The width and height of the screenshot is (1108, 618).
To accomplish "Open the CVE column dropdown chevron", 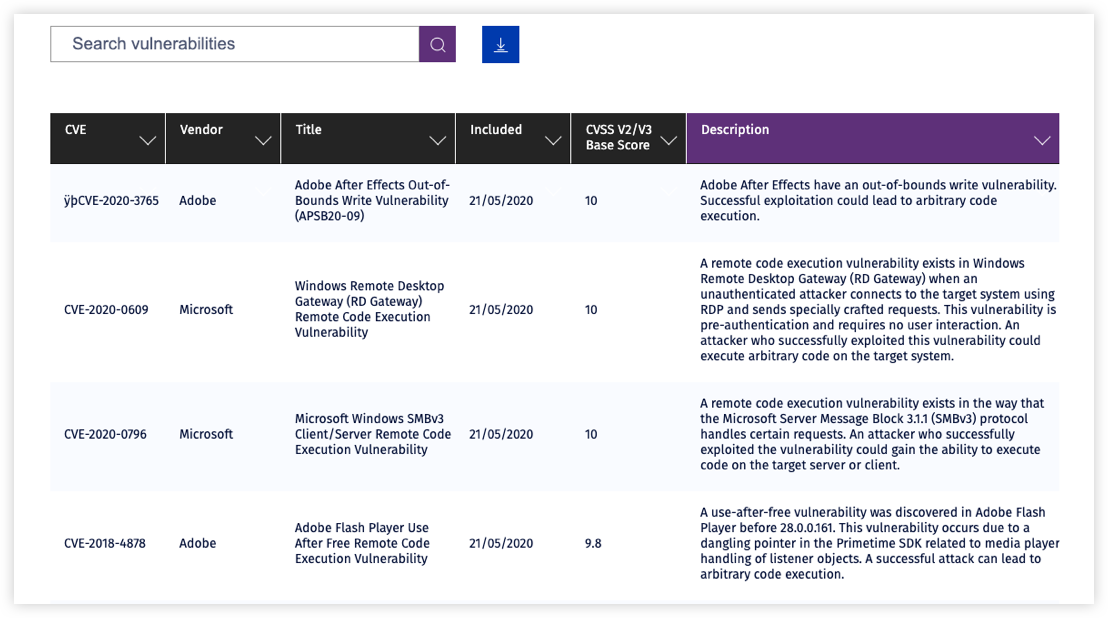I will click(x=148, y=141).
